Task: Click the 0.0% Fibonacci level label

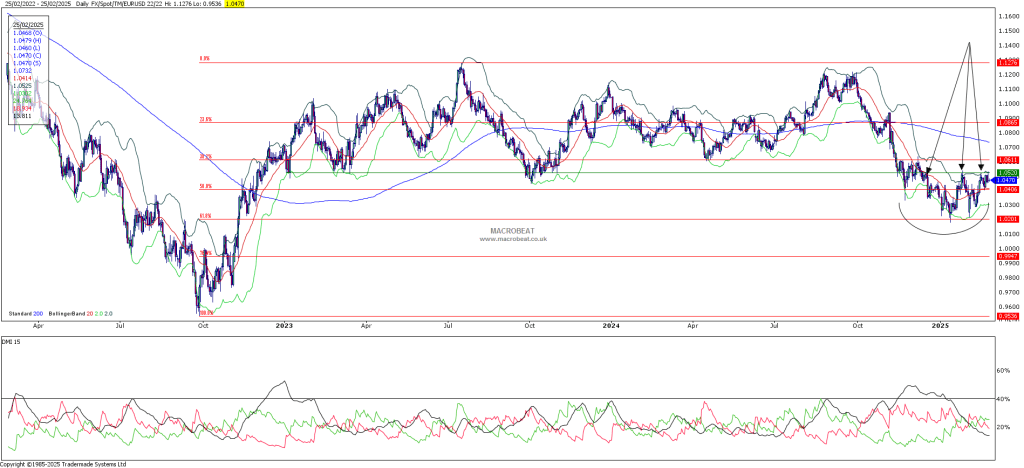Action: click(x=205, y=59)
